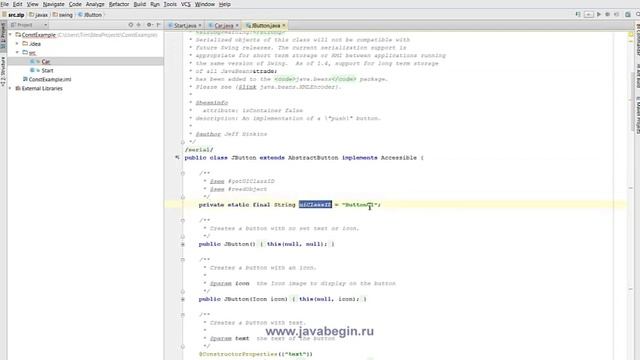Screen dimensions: 640x360
Task: Open the File menu
Action: [5, 4]
